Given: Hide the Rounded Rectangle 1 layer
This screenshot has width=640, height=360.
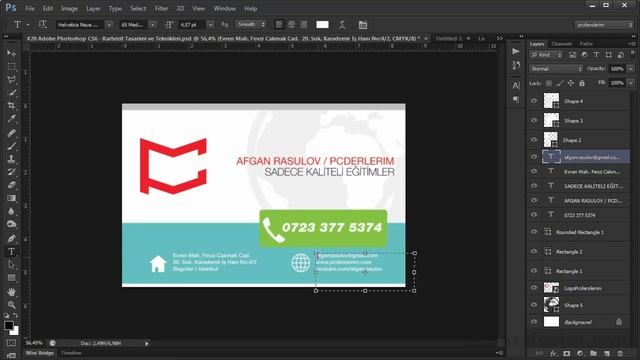Looking at the screenshot, I should 534,232.
